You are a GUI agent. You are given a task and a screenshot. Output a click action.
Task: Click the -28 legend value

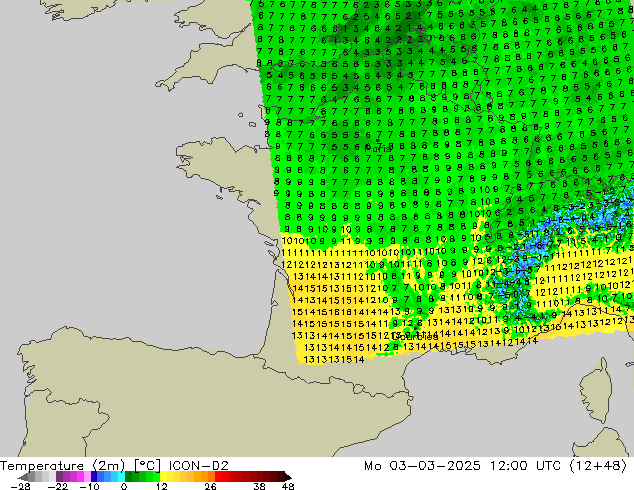pos(20,486)
